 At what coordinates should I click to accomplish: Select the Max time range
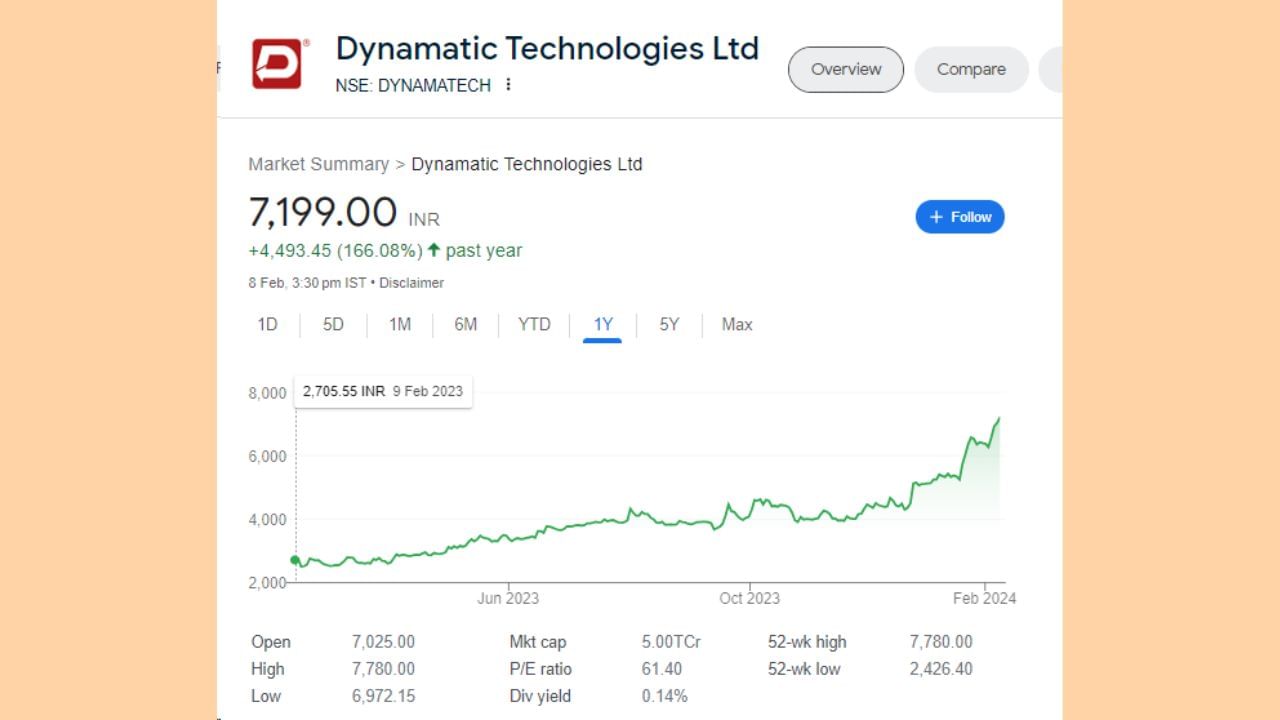click(x=737, y=324)
